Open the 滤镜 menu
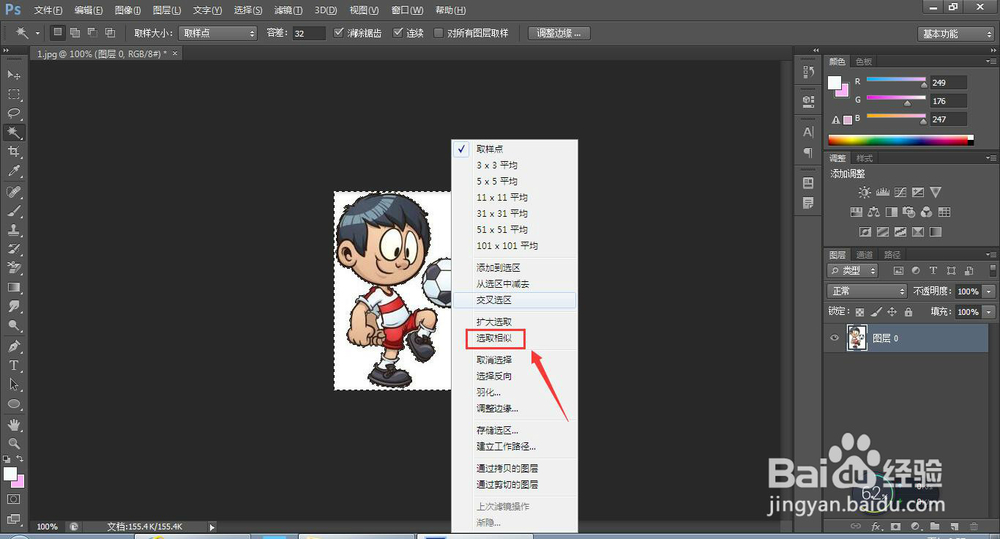 tap(288, 10)
